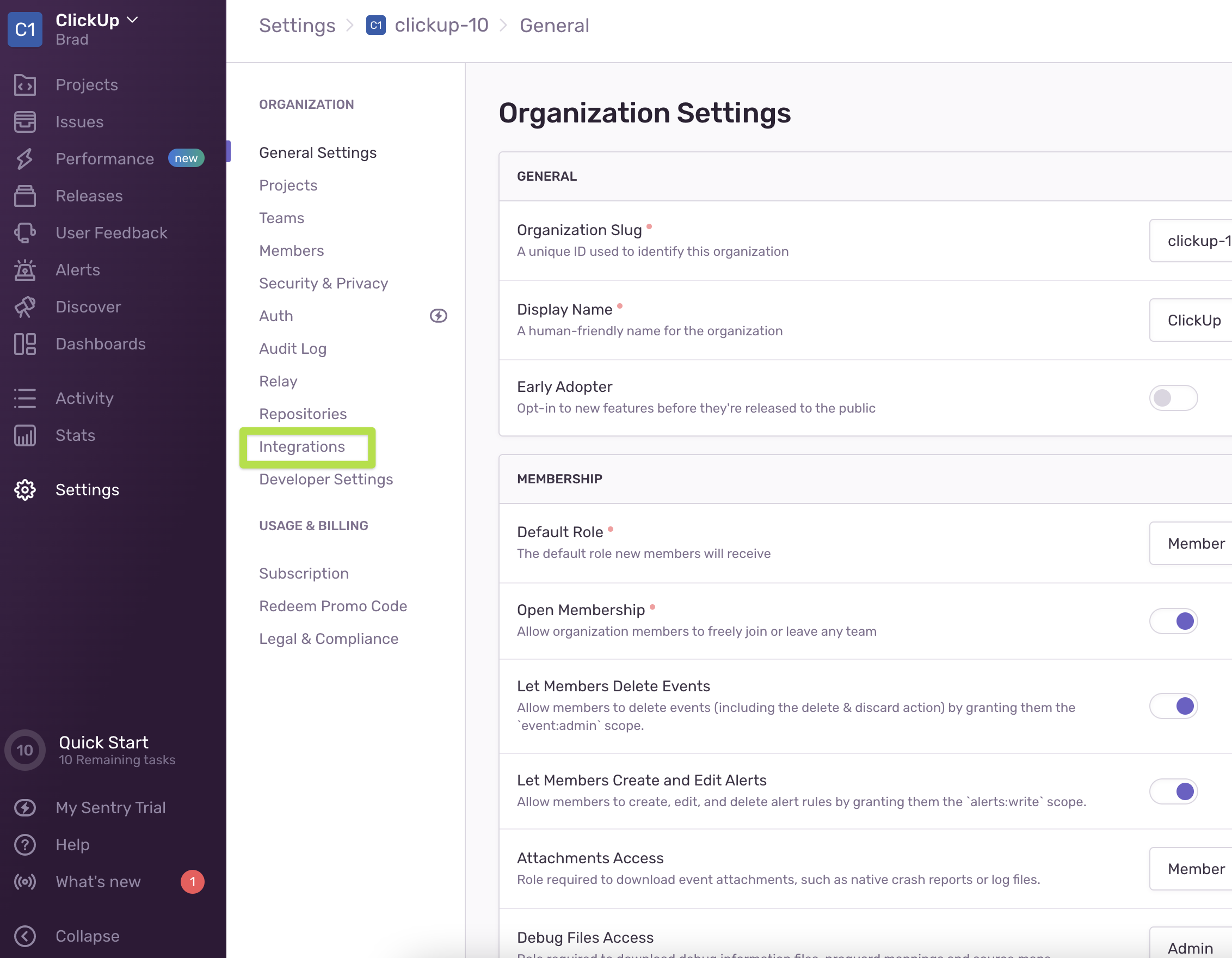
Task: Open Performance via lightning bolt icon
Action: point(25,158)
